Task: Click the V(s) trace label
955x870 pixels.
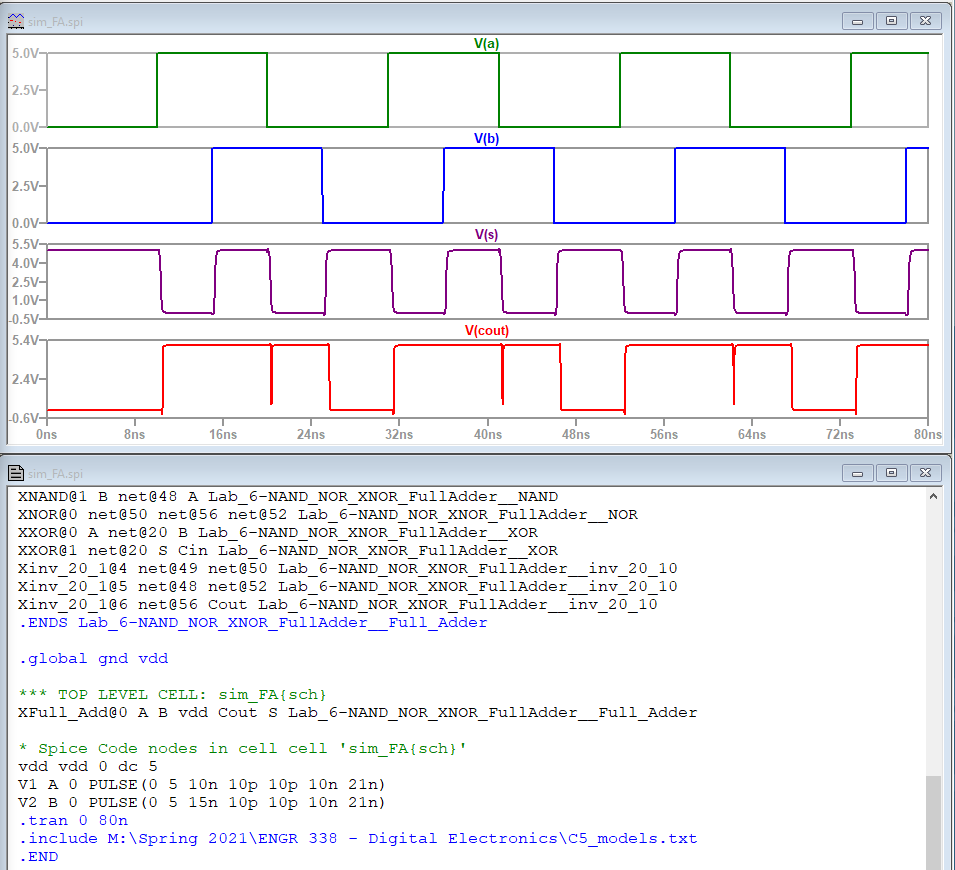Action: click(486, 235)
